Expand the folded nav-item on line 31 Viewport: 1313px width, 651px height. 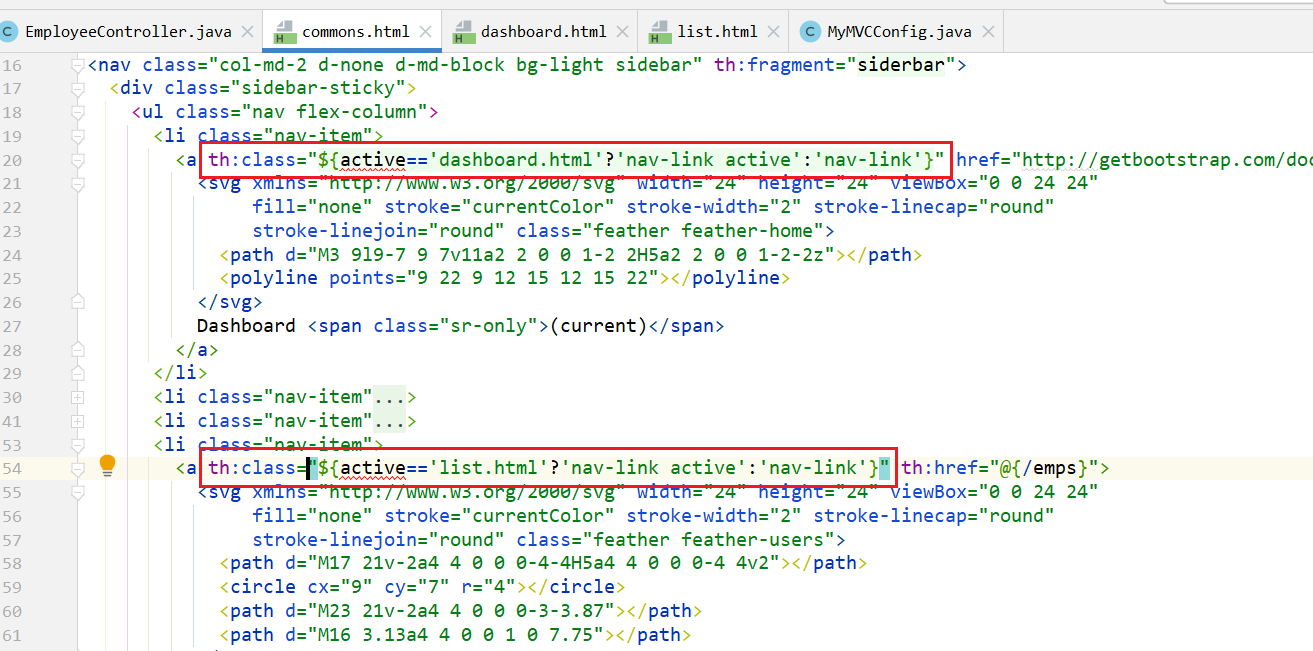(x=78, y=421)
